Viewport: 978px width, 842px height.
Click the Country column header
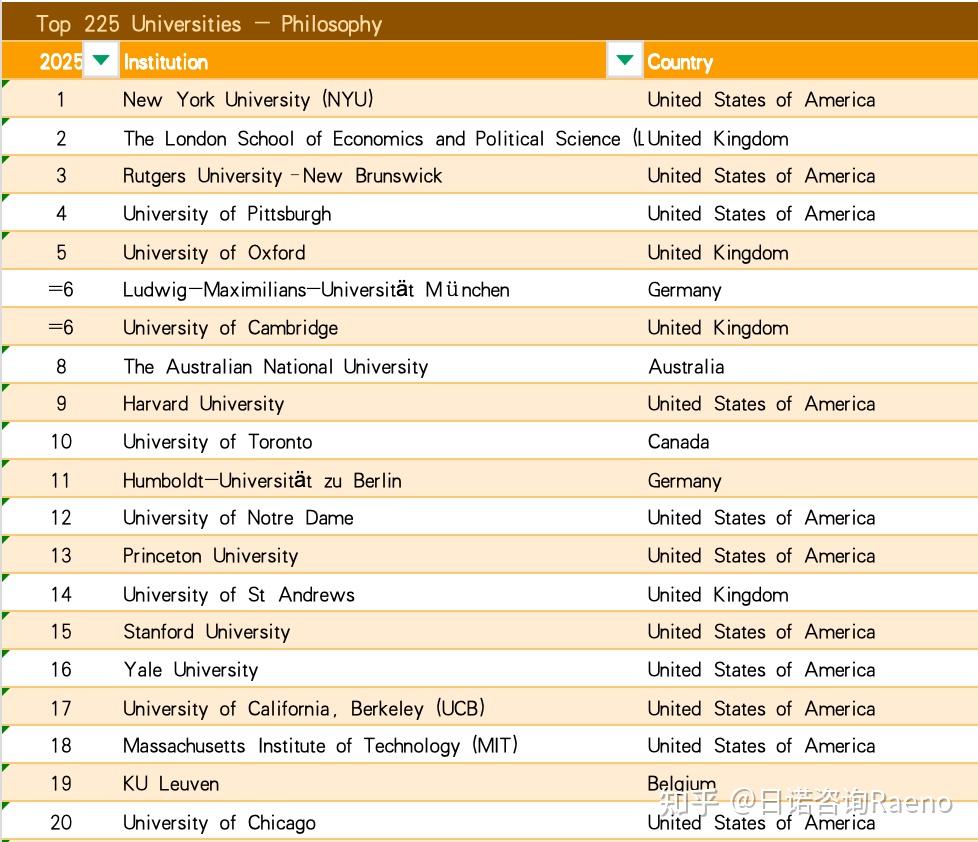point(680,62)
